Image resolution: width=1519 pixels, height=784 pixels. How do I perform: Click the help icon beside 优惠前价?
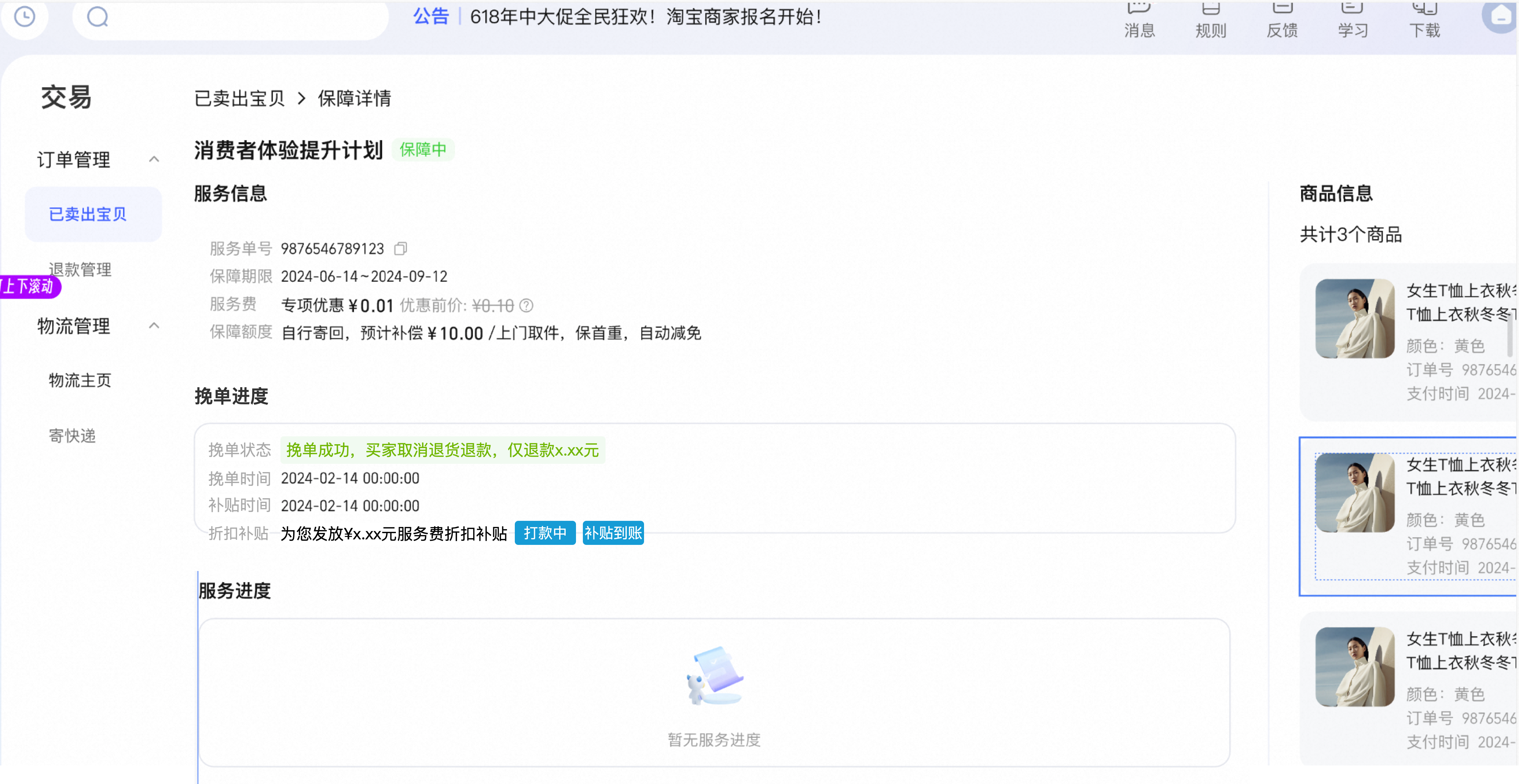click(526, 305)
